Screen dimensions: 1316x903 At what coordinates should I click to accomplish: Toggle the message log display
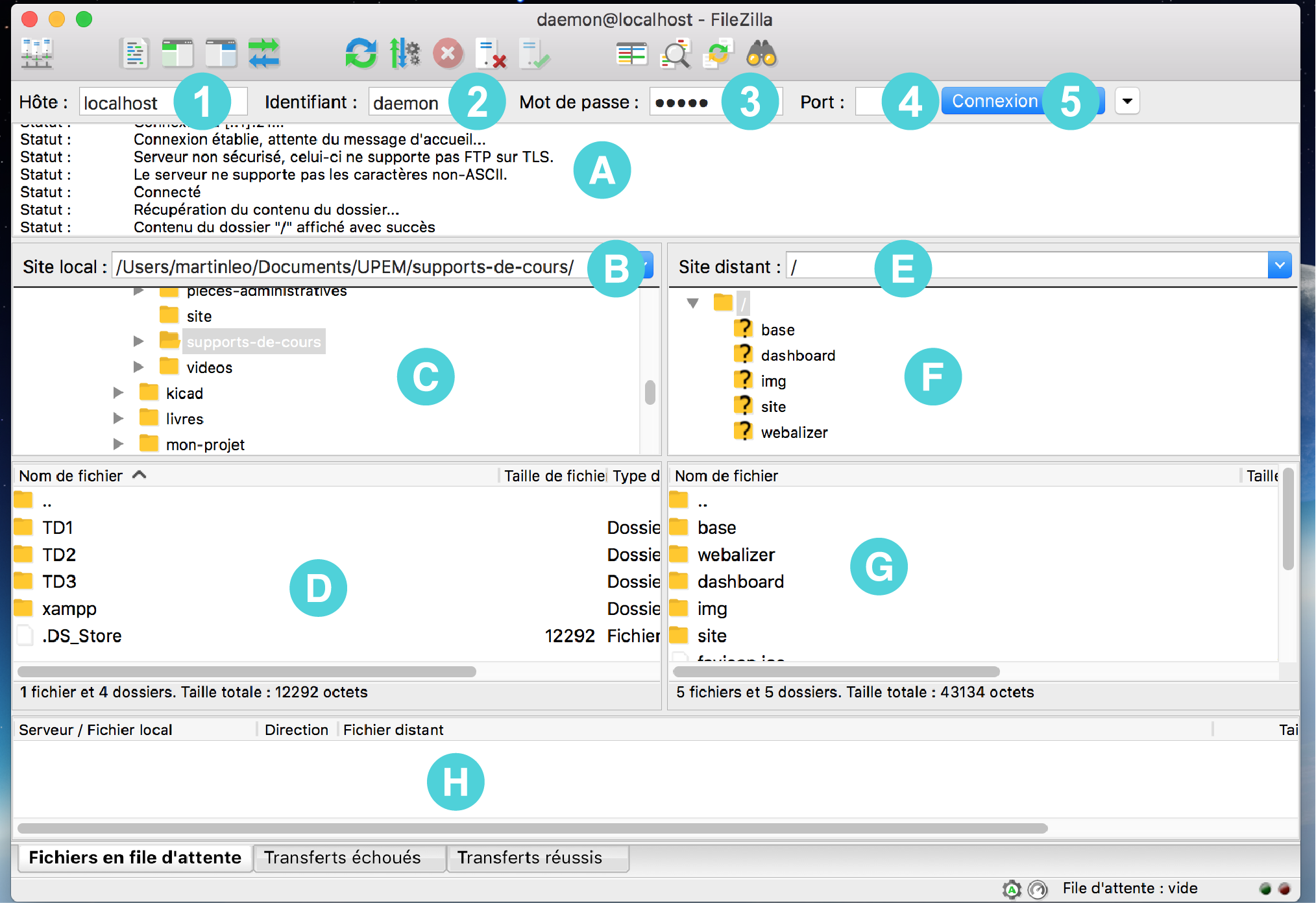pos(134,53)
